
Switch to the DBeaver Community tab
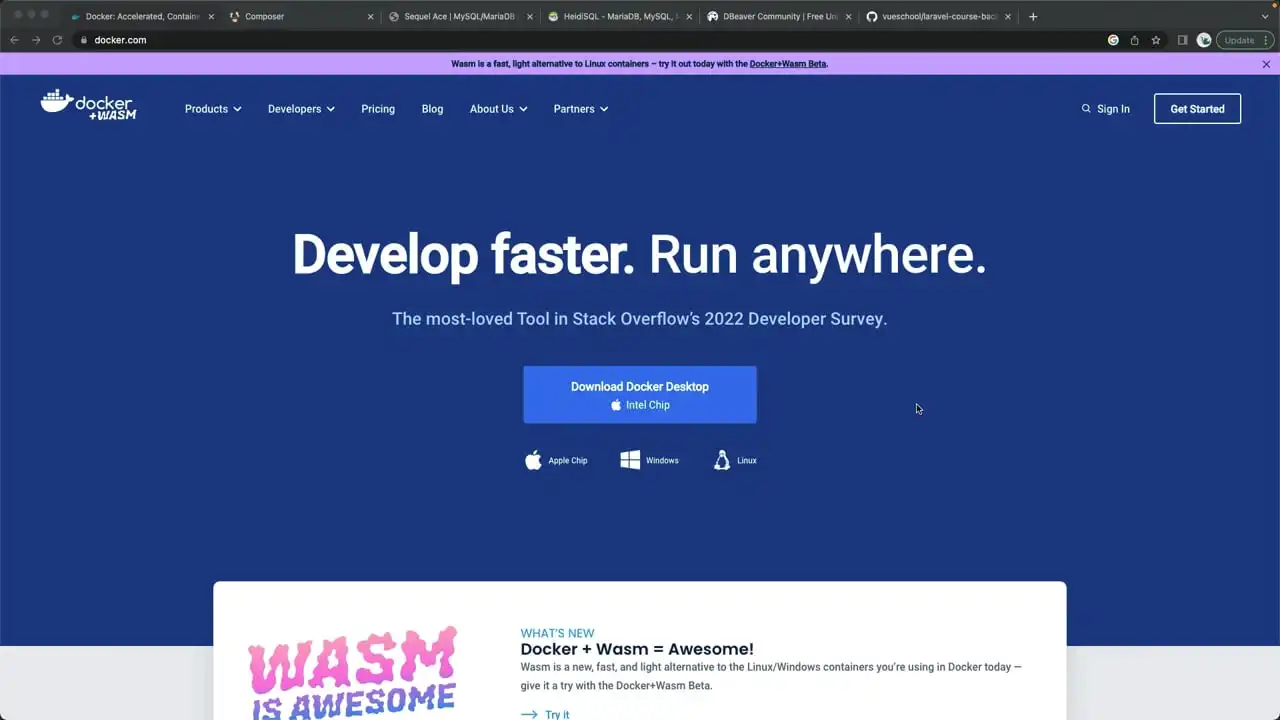pos(779,17)
